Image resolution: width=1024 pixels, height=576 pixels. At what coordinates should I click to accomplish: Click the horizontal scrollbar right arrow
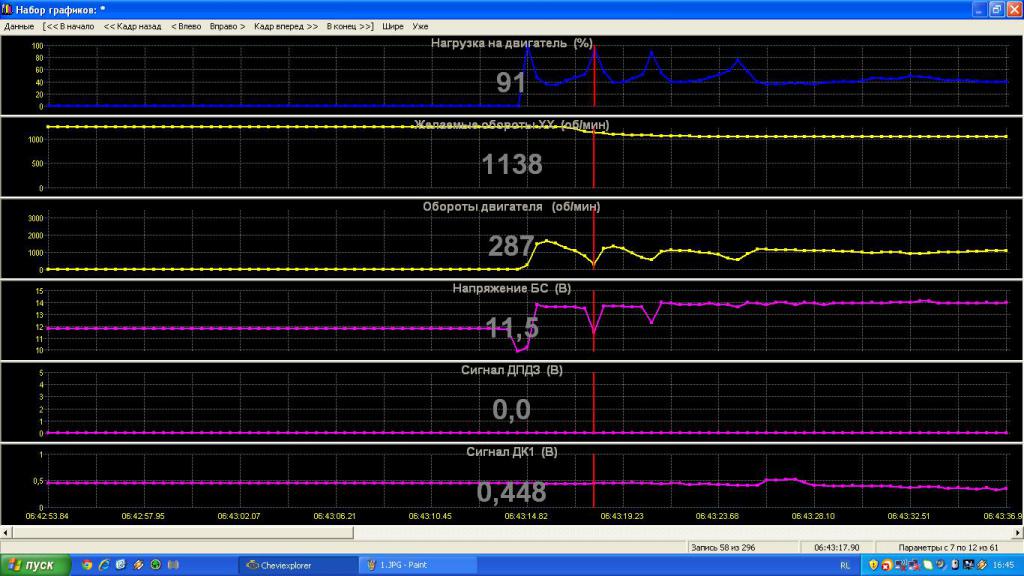1017,532
